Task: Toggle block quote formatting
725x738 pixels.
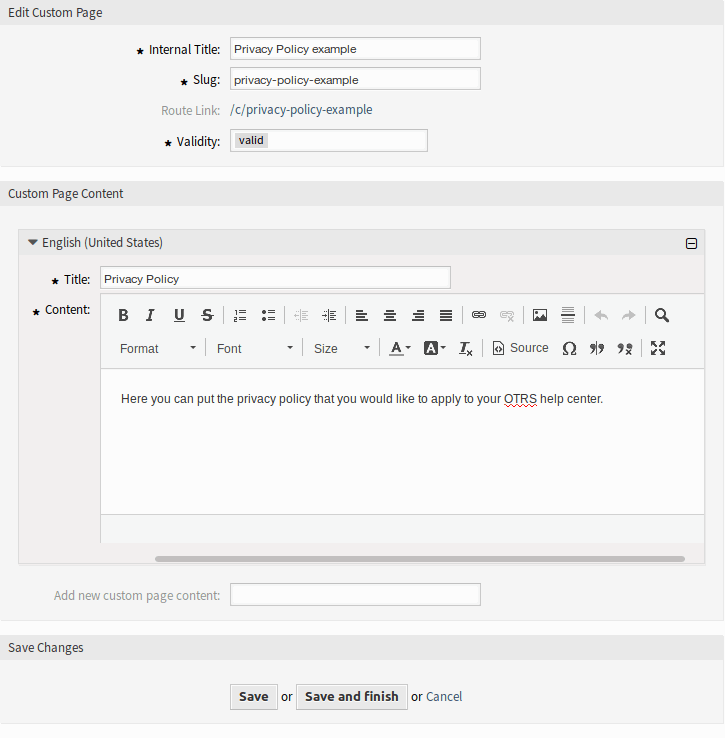Action: point(597,348)
